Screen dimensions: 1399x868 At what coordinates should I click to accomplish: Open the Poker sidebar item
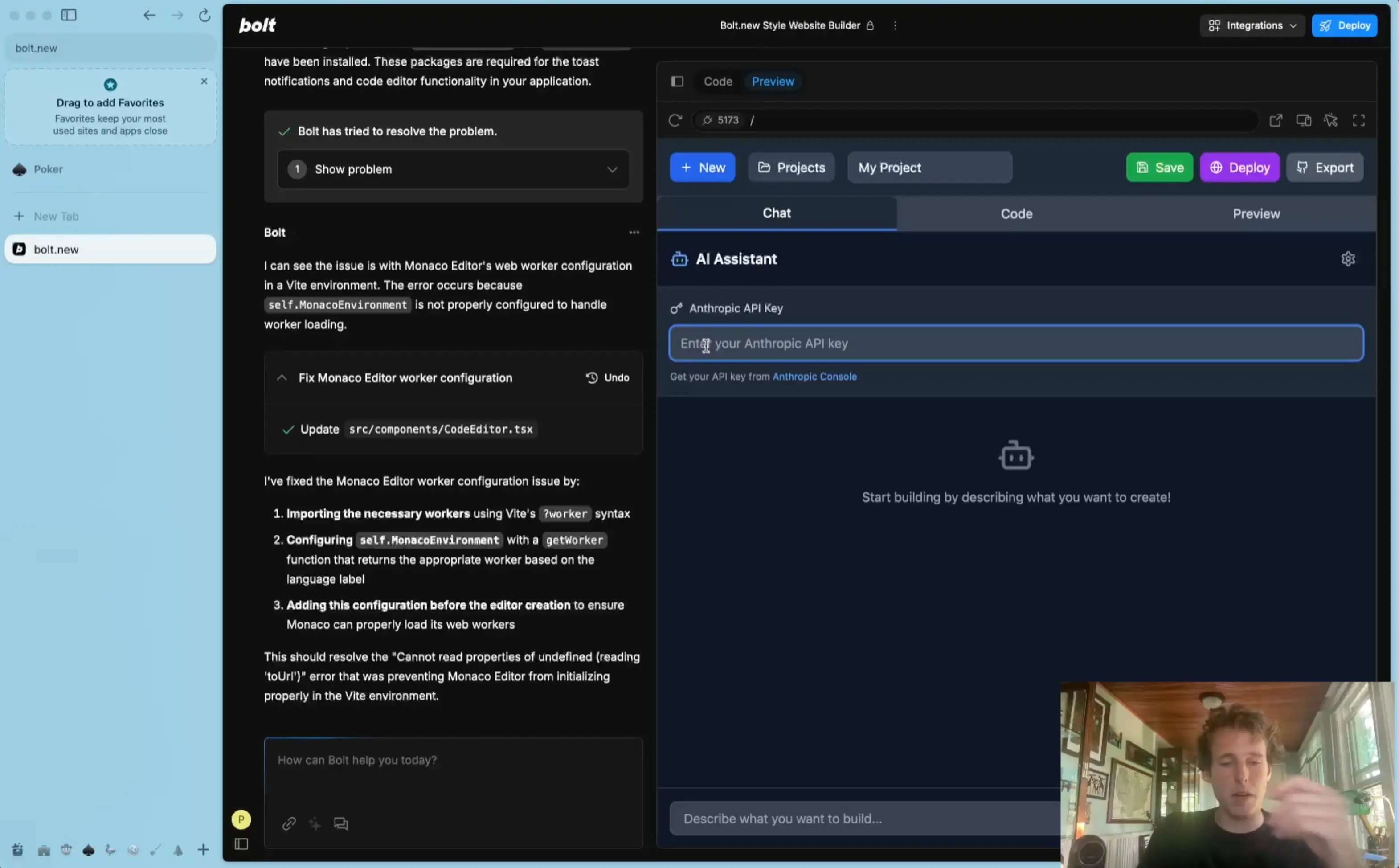coord(110,169)
